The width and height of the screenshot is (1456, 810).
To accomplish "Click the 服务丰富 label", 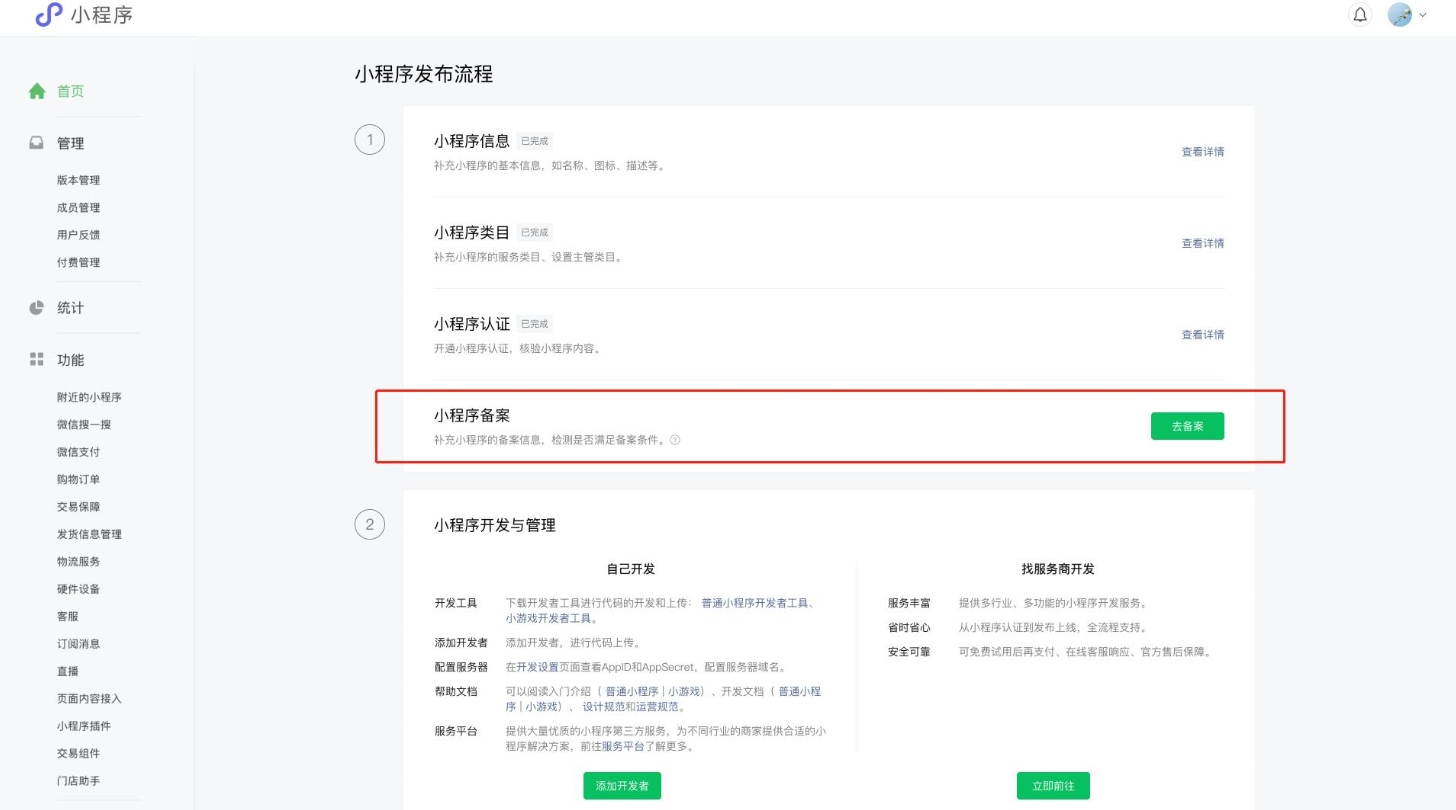I will click(909, 603).
